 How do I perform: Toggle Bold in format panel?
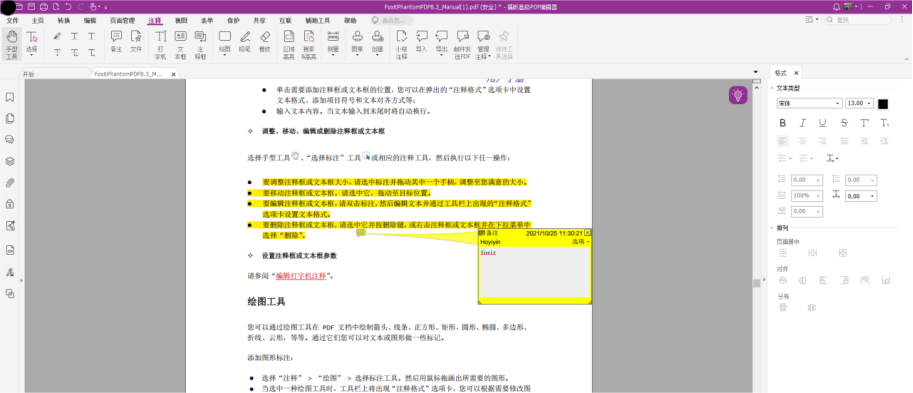[783, 123]
